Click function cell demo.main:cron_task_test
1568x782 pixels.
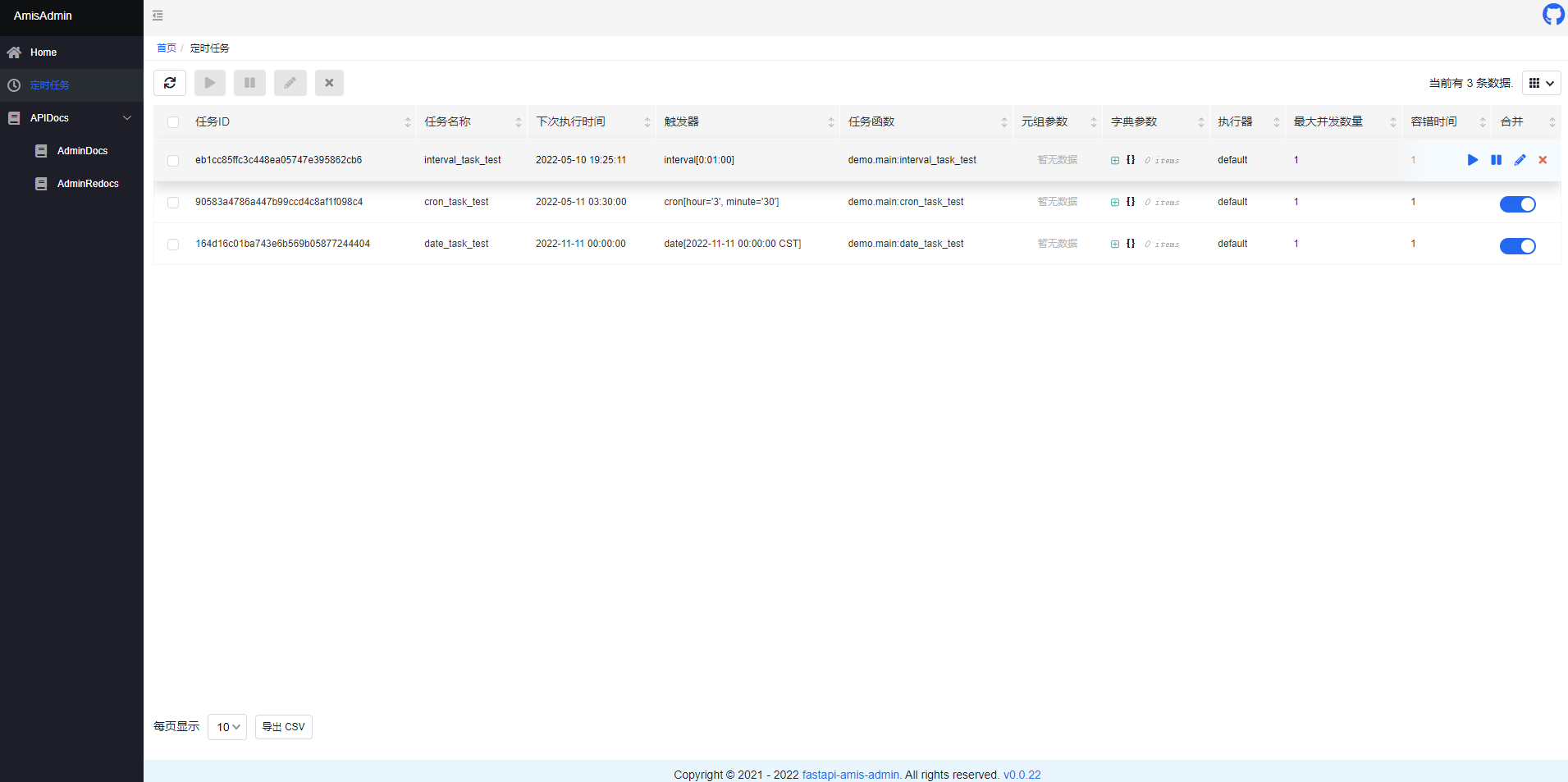906,202
